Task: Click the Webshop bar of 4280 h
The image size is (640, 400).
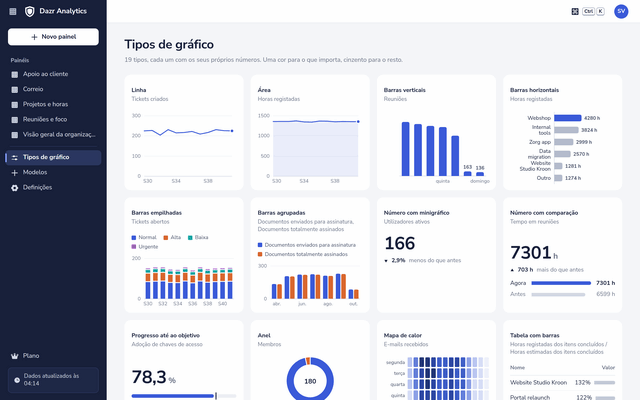Action: tap(567, 118)
